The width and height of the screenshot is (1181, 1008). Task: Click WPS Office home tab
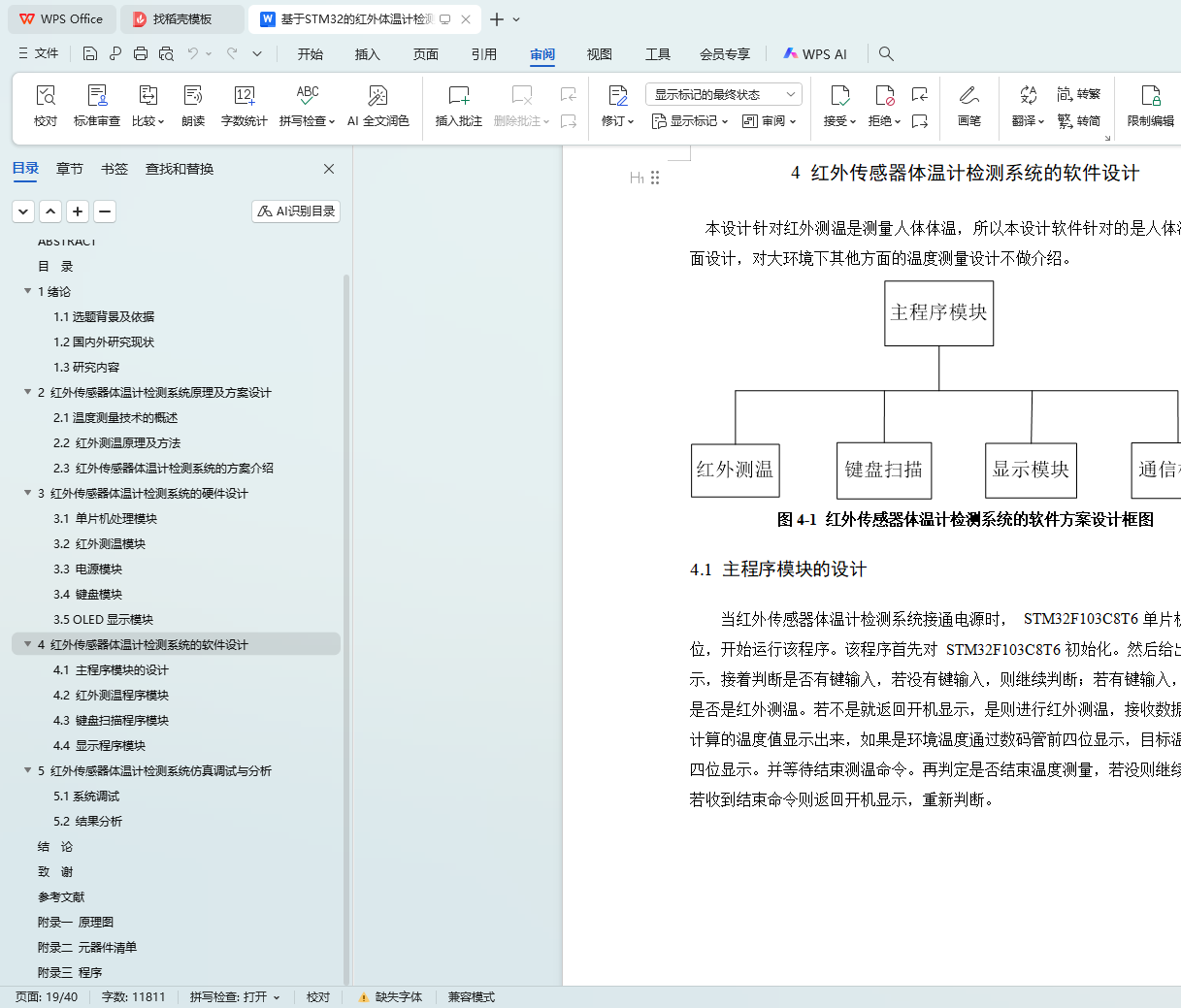click(x=62, y=19)
